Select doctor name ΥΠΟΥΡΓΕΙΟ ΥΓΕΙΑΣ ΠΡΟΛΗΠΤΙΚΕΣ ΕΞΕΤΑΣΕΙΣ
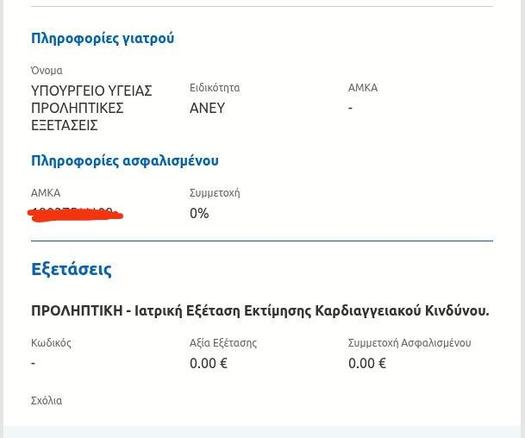The height and width of the screenshot is (438, 525). (91, 108)
